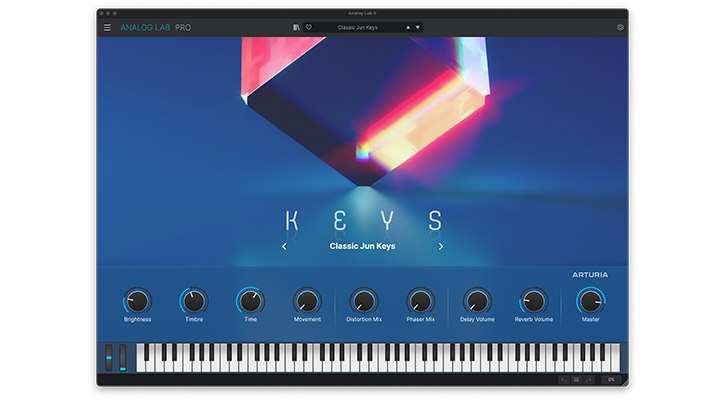Screen dimensions: 725x400
Task: Like the preset with heart icon
Action: (x=309, y=27)
